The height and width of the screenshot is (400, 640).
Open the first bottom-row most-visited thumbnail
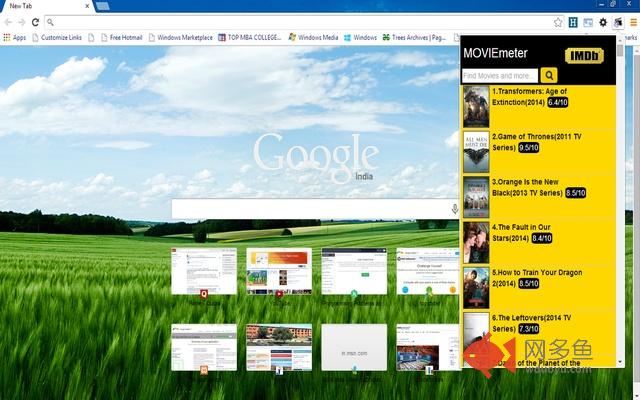point(204,347)
